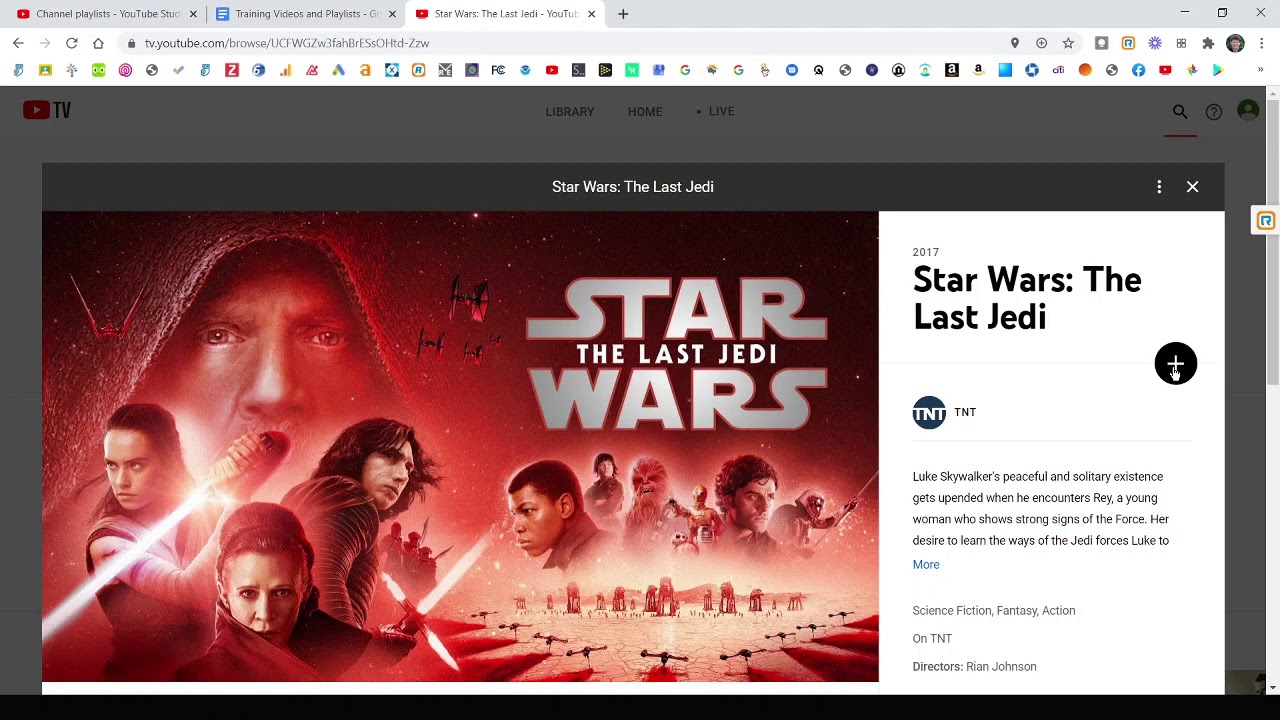Viewport: 1280px width, 720px height.
Task: Go to the Home tab
Action: pyautogui.click(x=645, y=112)
